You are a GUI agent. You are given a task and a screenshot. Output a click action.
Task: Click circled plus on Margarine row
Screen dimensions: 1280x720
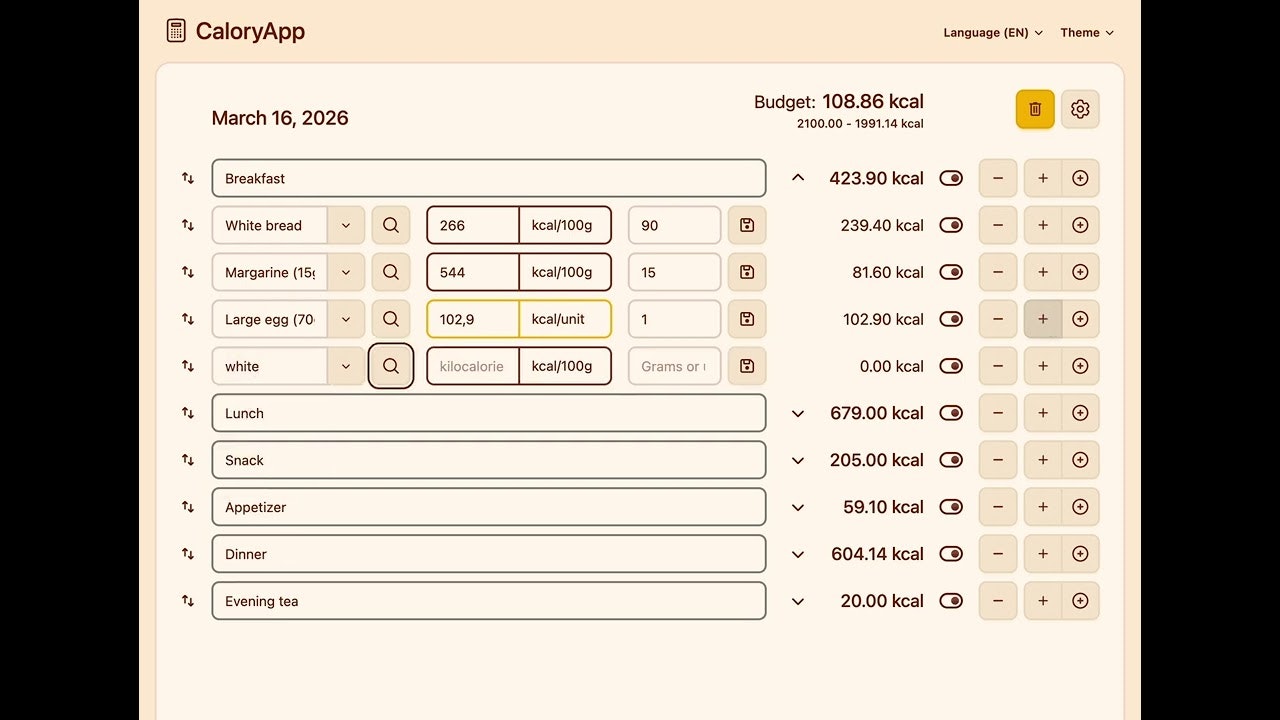pos(1080,272)
